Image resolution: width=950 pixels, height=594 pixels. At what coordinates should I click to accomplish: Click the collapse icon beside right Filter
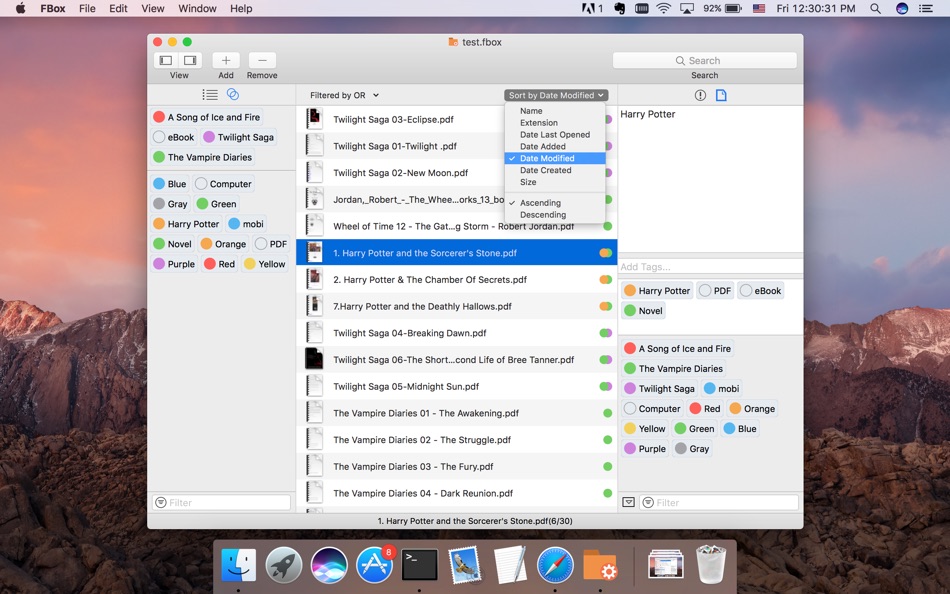point(629,502)
